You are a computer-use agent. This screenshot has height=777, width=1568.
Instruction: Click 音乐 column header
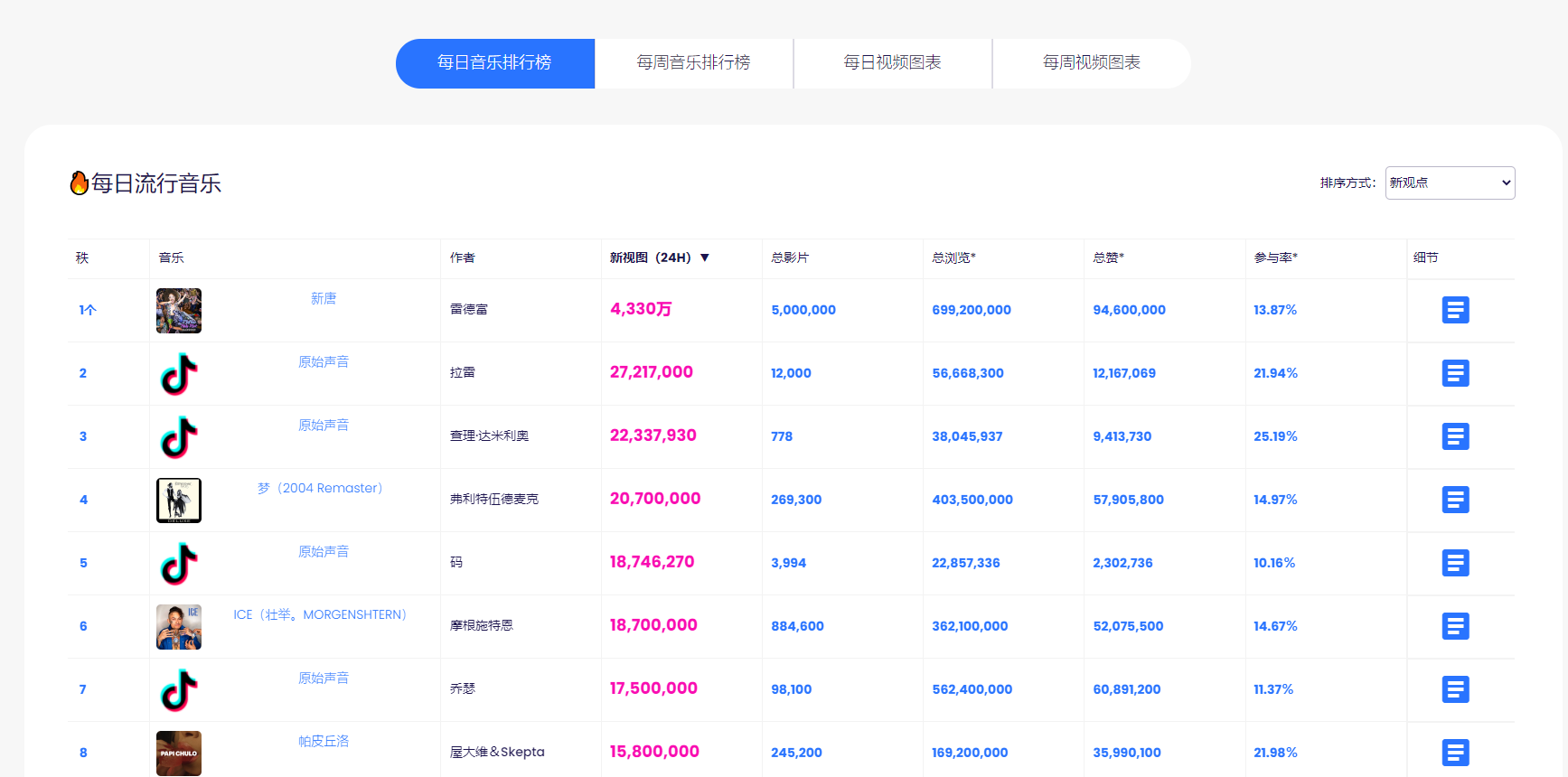coord(172,257)
